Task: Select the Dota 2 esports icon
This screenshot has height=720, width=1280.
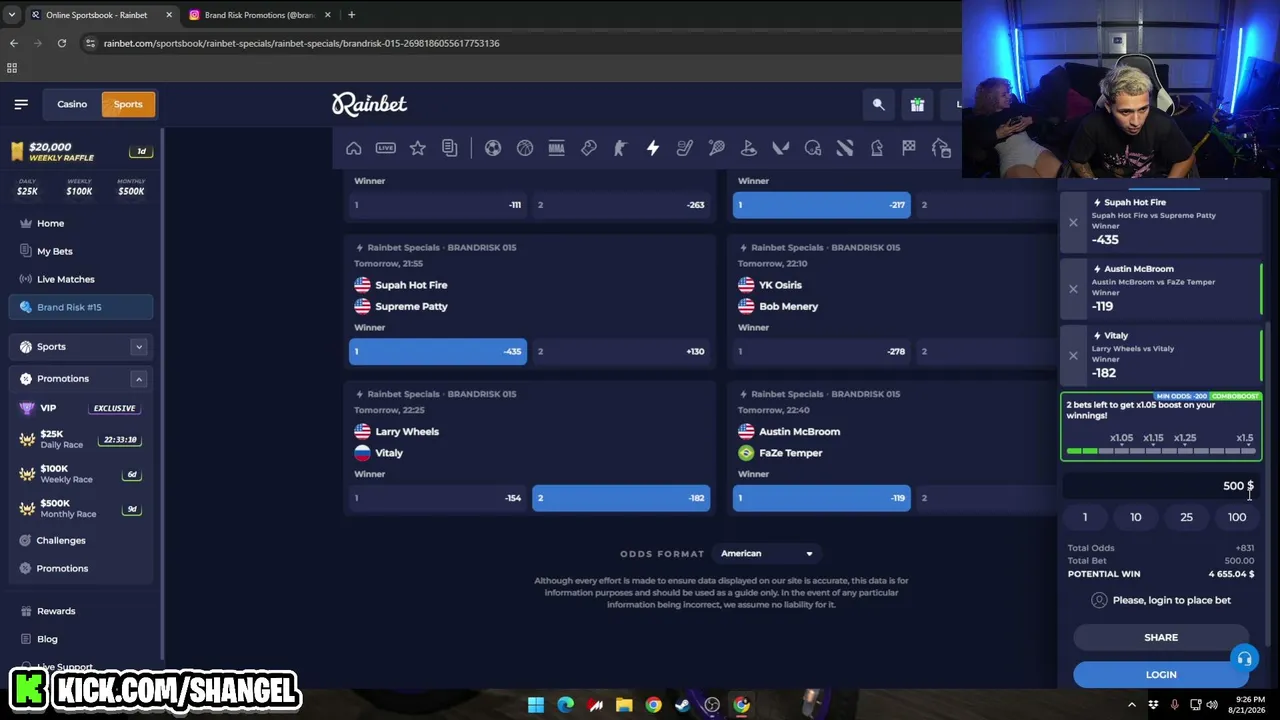Action: click(845, 148)
